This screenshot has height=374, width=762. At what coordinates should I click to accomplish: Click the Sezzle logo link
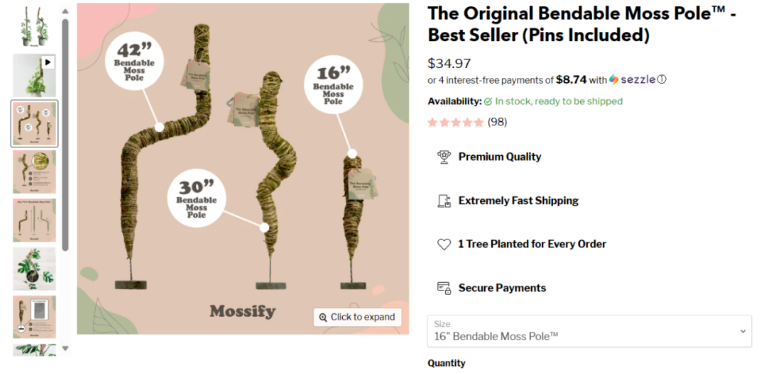click(x=632, y=80)
